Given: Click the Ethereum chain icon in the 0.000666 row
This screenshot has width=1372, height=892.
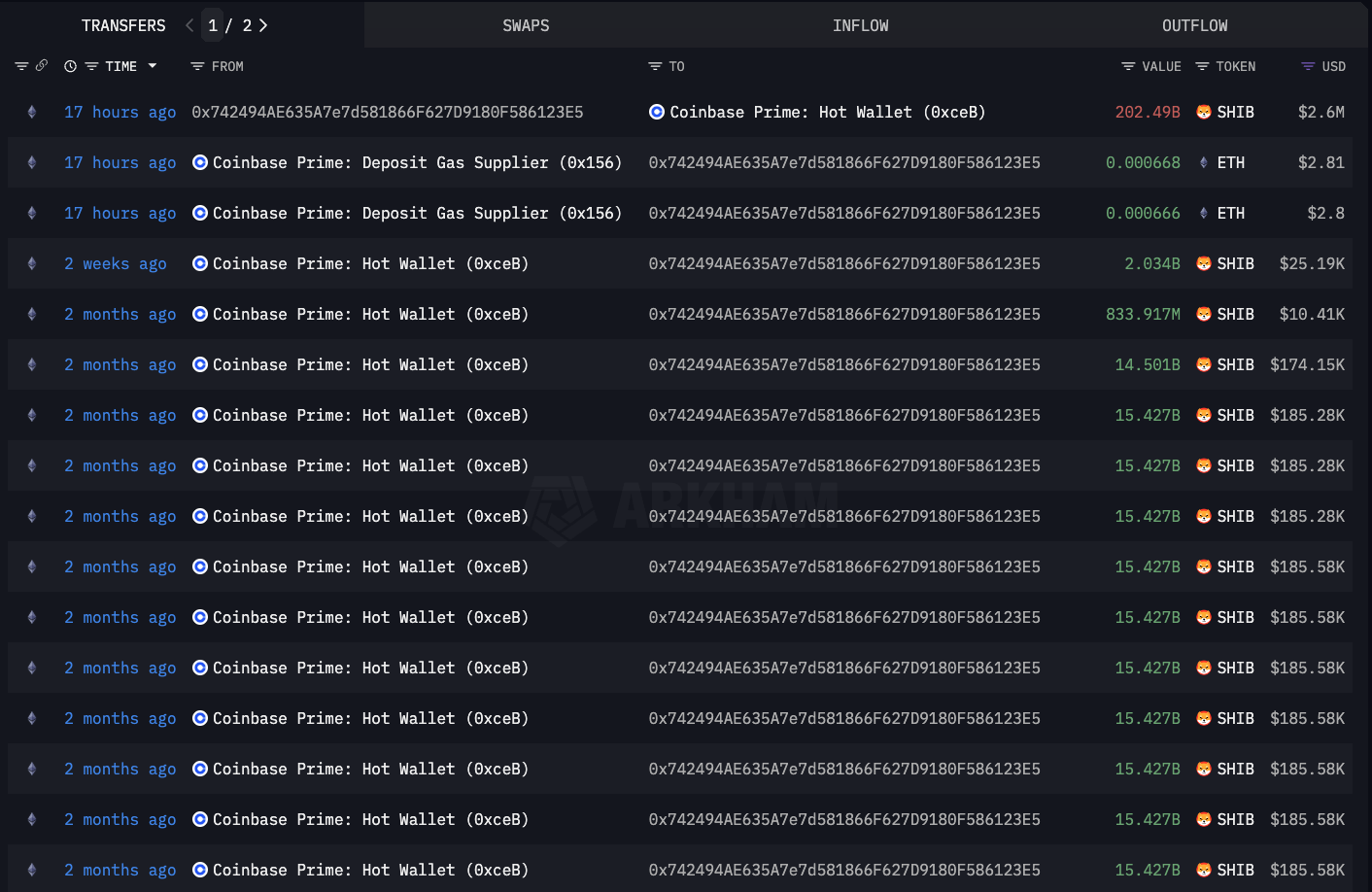Looking at the screenshot, I should pyautogui.click(x=32, y=213).
